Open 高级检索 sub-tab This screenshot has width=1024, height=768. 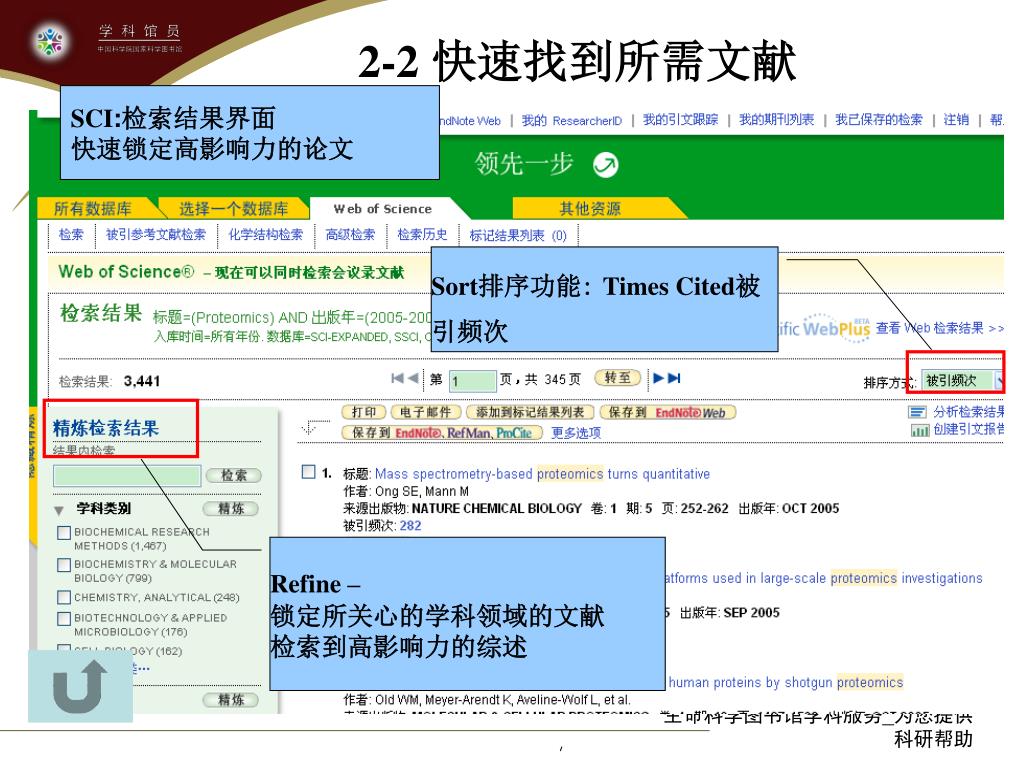click(350, 234)
